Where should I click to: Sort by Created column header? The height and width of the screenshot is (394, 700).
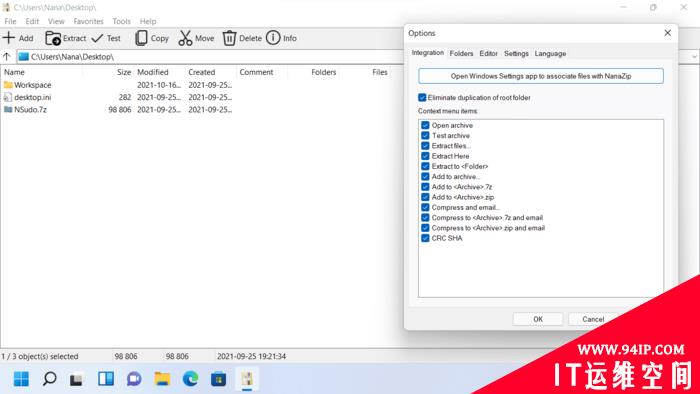pos(201,72)
